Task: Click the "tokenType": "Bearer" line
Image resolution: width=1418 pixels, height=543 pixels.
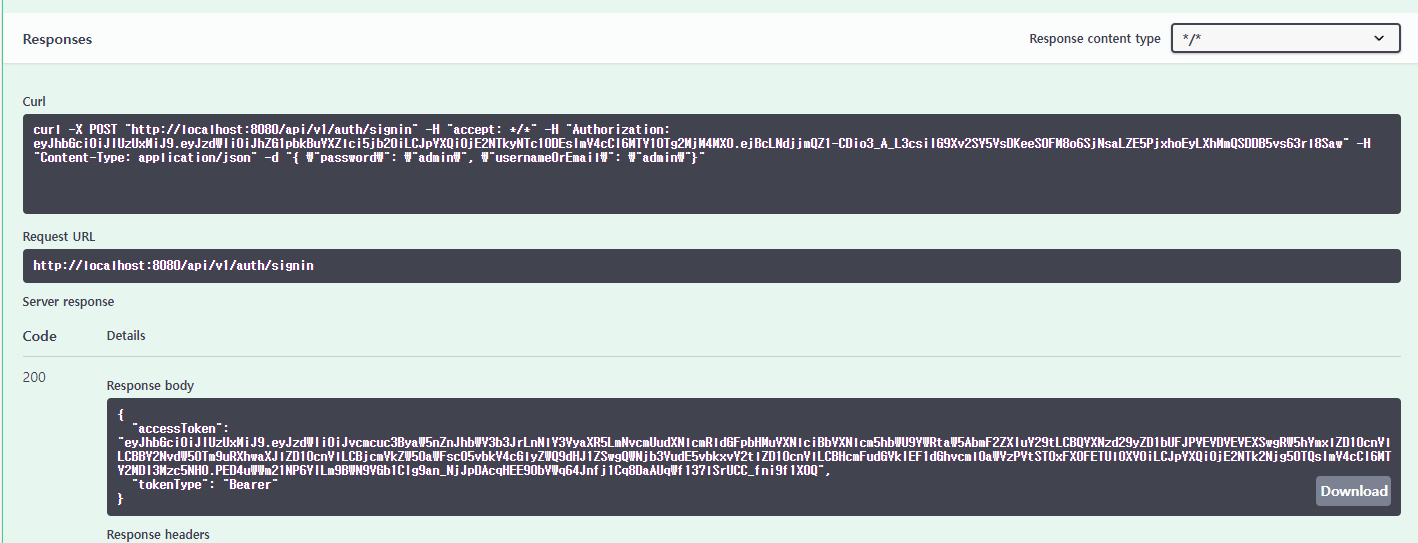Action: click(x=205, y=484)
